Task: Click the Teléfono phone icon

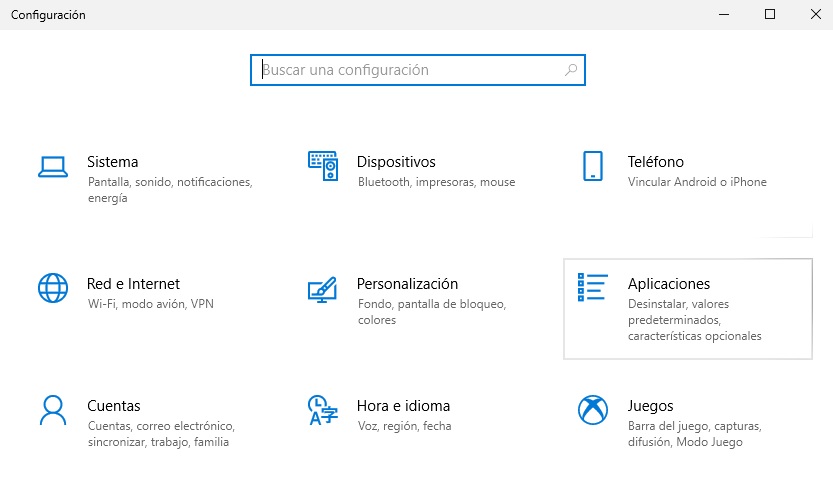Action: [593, 166]
